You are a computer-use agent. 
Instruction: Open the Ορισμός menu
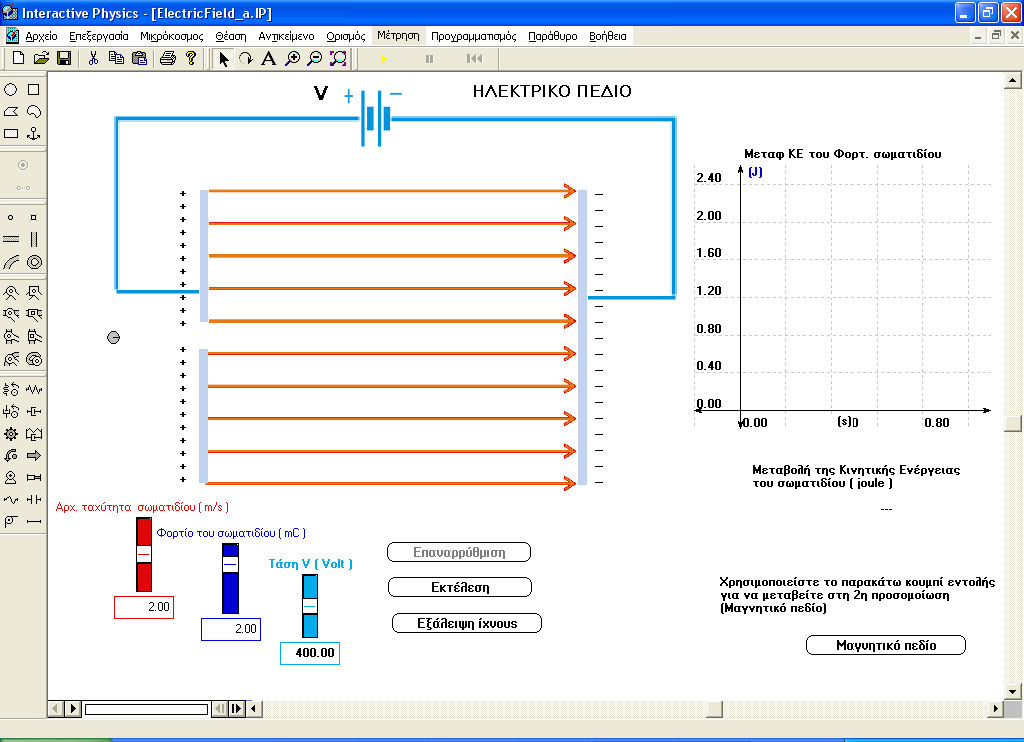[x=346, y=36]
